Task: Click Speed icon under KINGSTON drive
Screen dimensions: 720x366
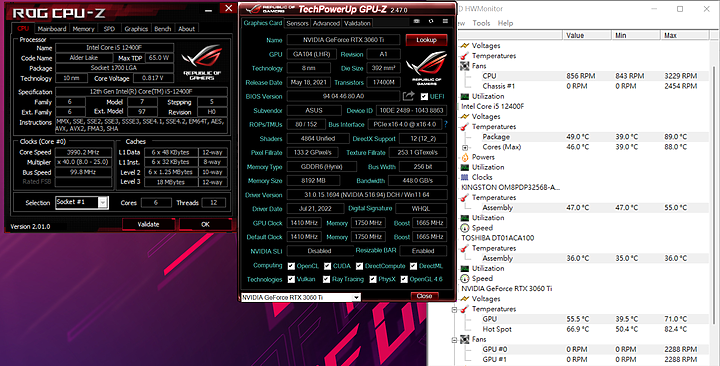Action: pyautogui.click(x=465, y=228)
